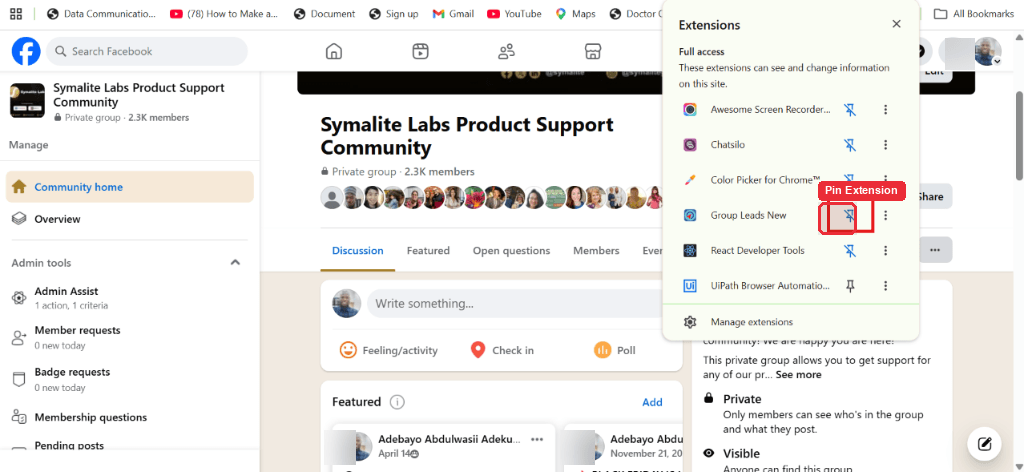This screenshot has height=472, width=1024.
Task: Click the Poll button
Action: pos(615,350)
